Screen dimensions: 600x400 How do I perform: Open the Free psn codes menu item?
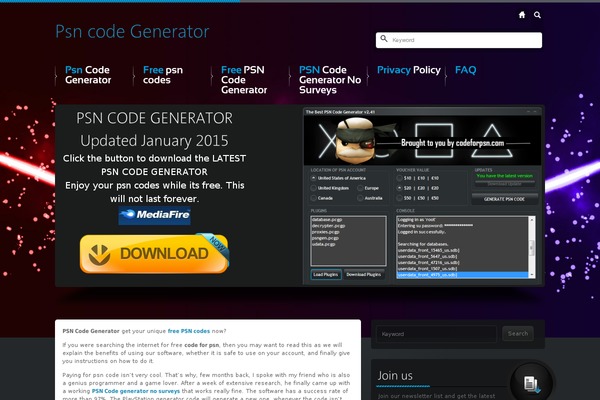[x=163, y=75]
